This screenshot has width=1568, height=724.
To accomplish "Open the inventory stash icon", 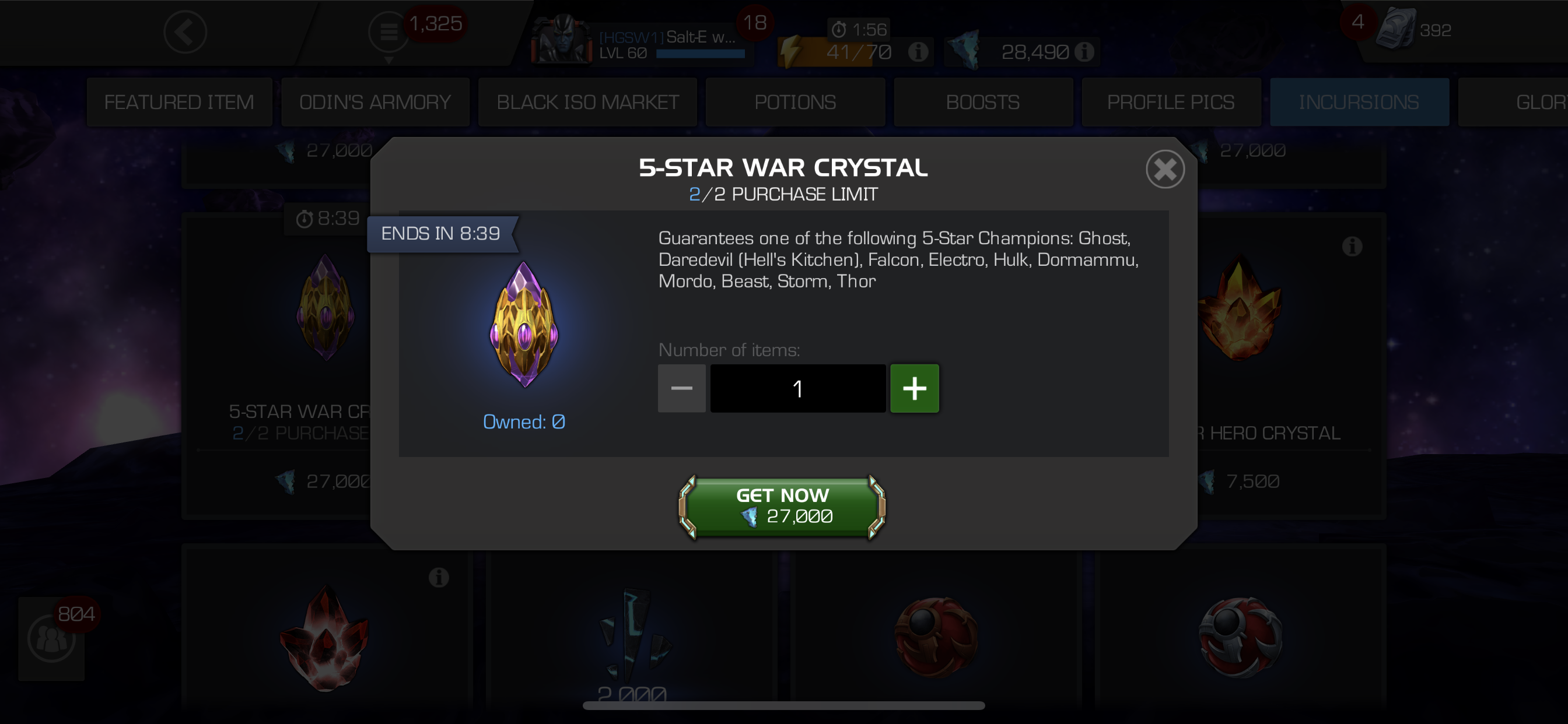I will coord(1396,29).
